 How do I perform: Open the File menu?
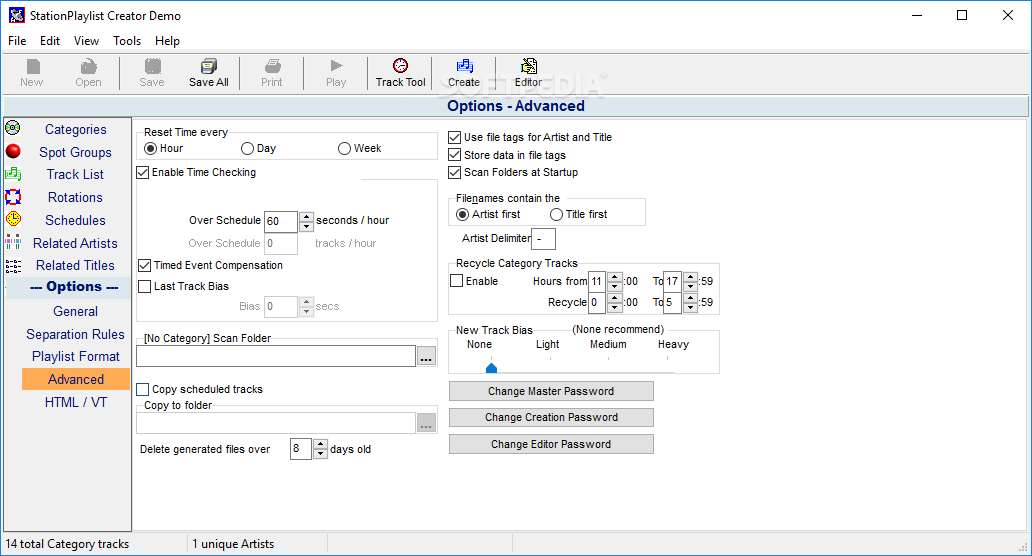pos(17,41)
